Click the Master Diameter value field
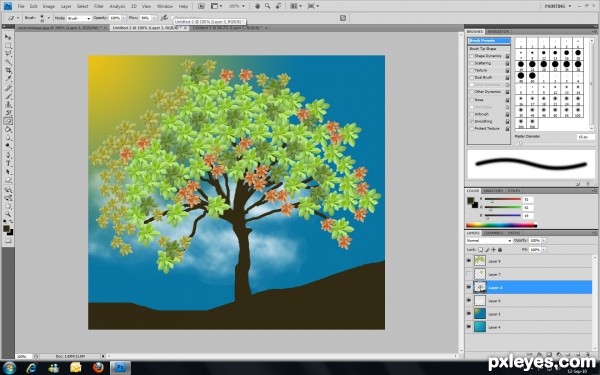 (x=585, y=137)
